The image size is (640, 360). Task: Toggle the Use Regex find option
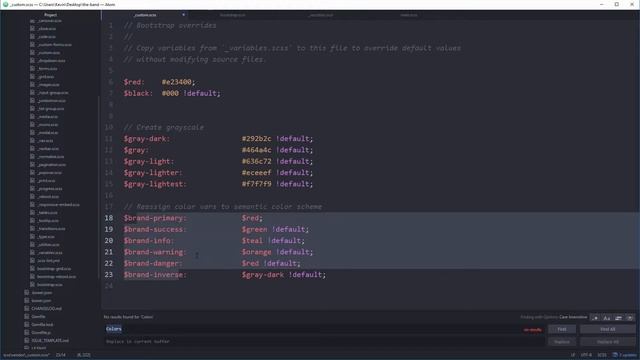pyautogui.click(x=596, y=318)
